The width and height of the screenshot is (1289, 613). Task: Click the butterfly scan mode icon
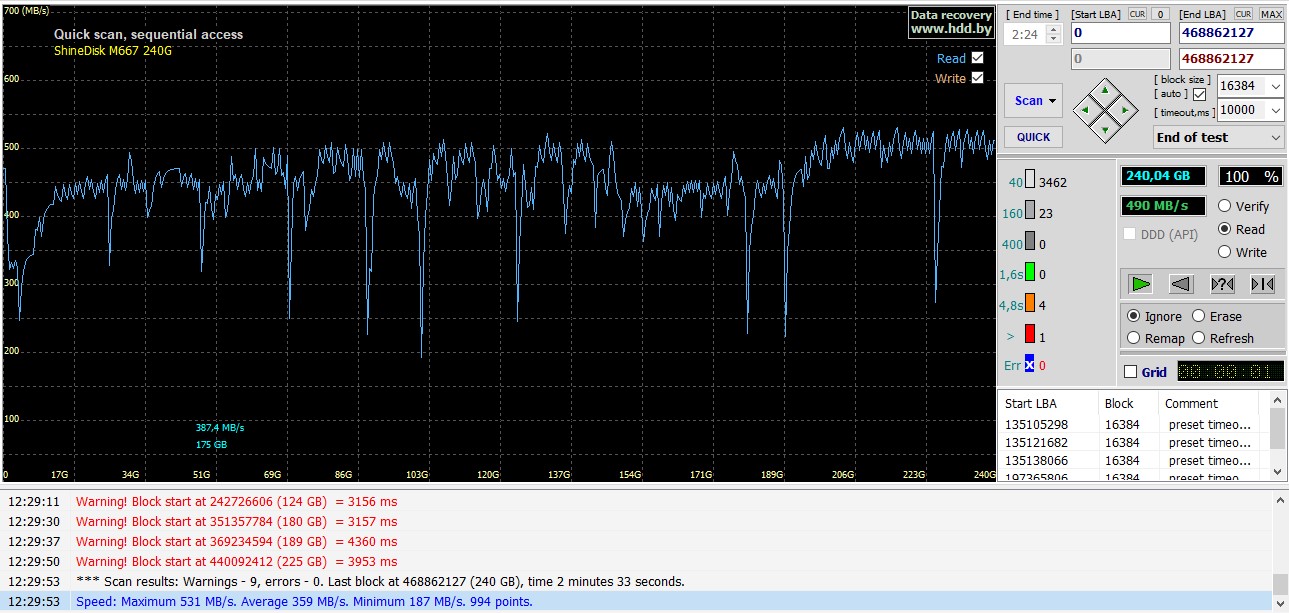(x=1262, y=284)
